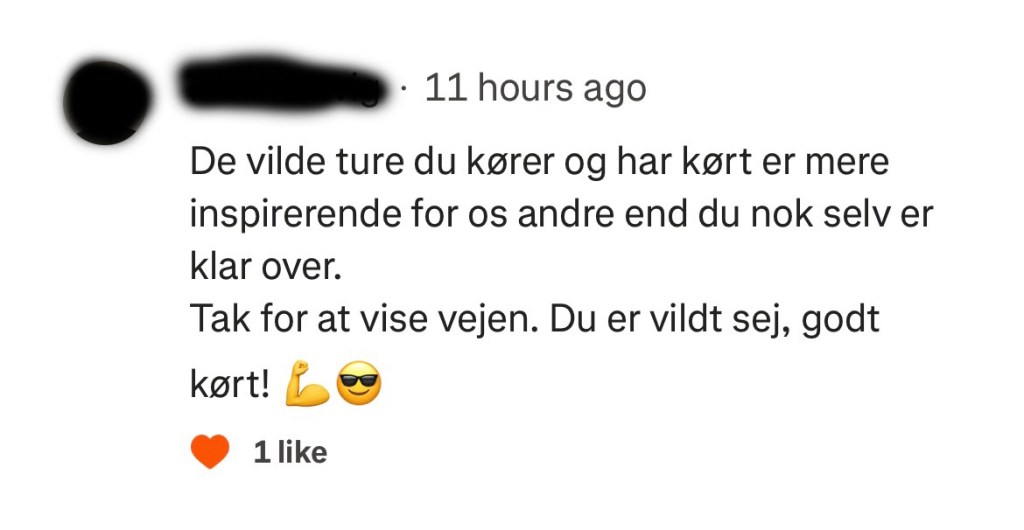Image resolution: width=1024 pixels, height=530 pixels.
Task: Click the sentence "Tak for at vise vejen."
Action: tap(364, 319)
